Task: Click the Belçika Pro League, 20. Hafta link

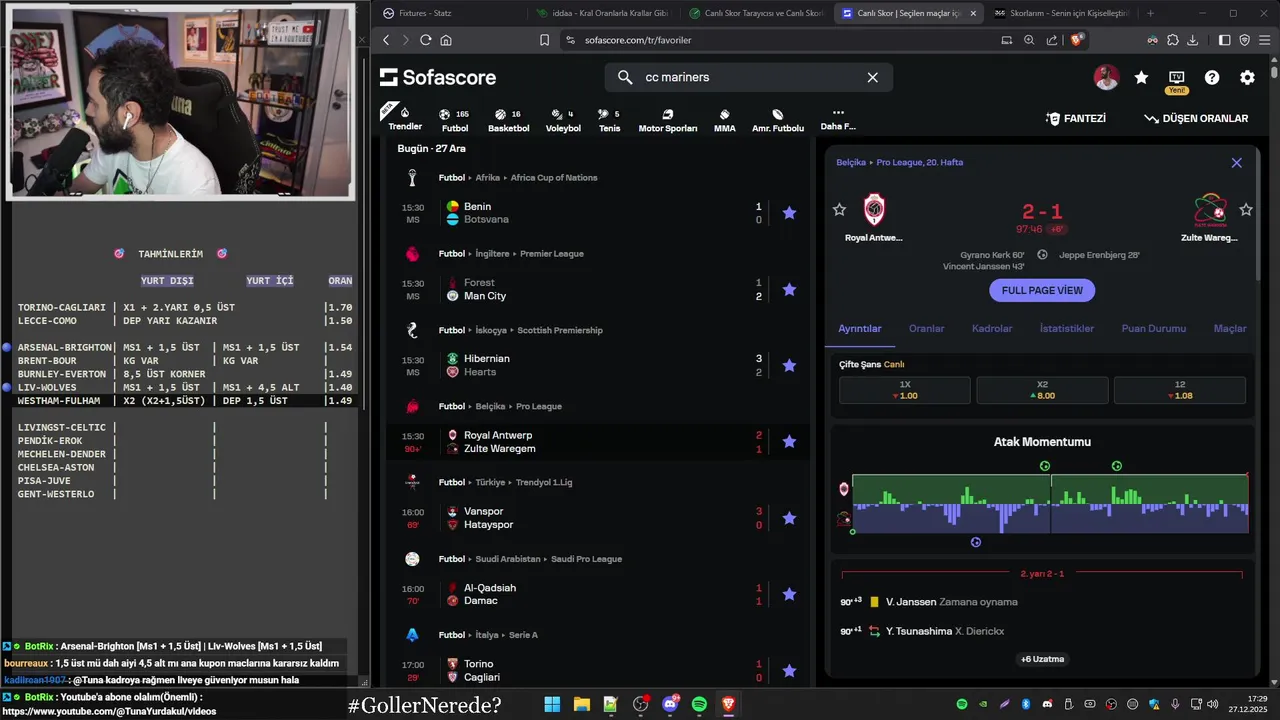Action: [899, 162]
